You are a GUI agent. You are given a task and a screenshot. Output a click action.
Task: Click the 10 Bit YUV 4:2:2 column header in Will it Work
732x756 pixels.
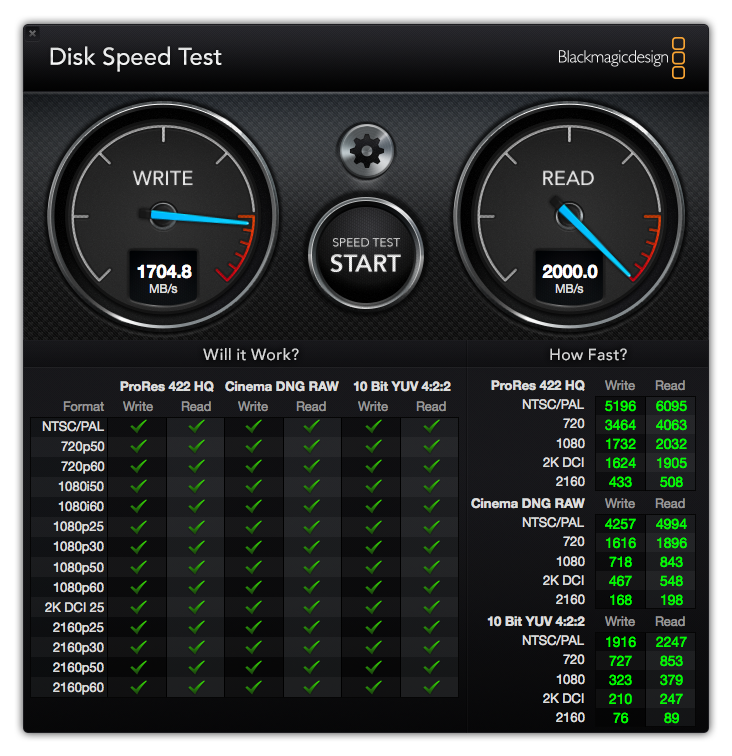click(x=402, y=387)
